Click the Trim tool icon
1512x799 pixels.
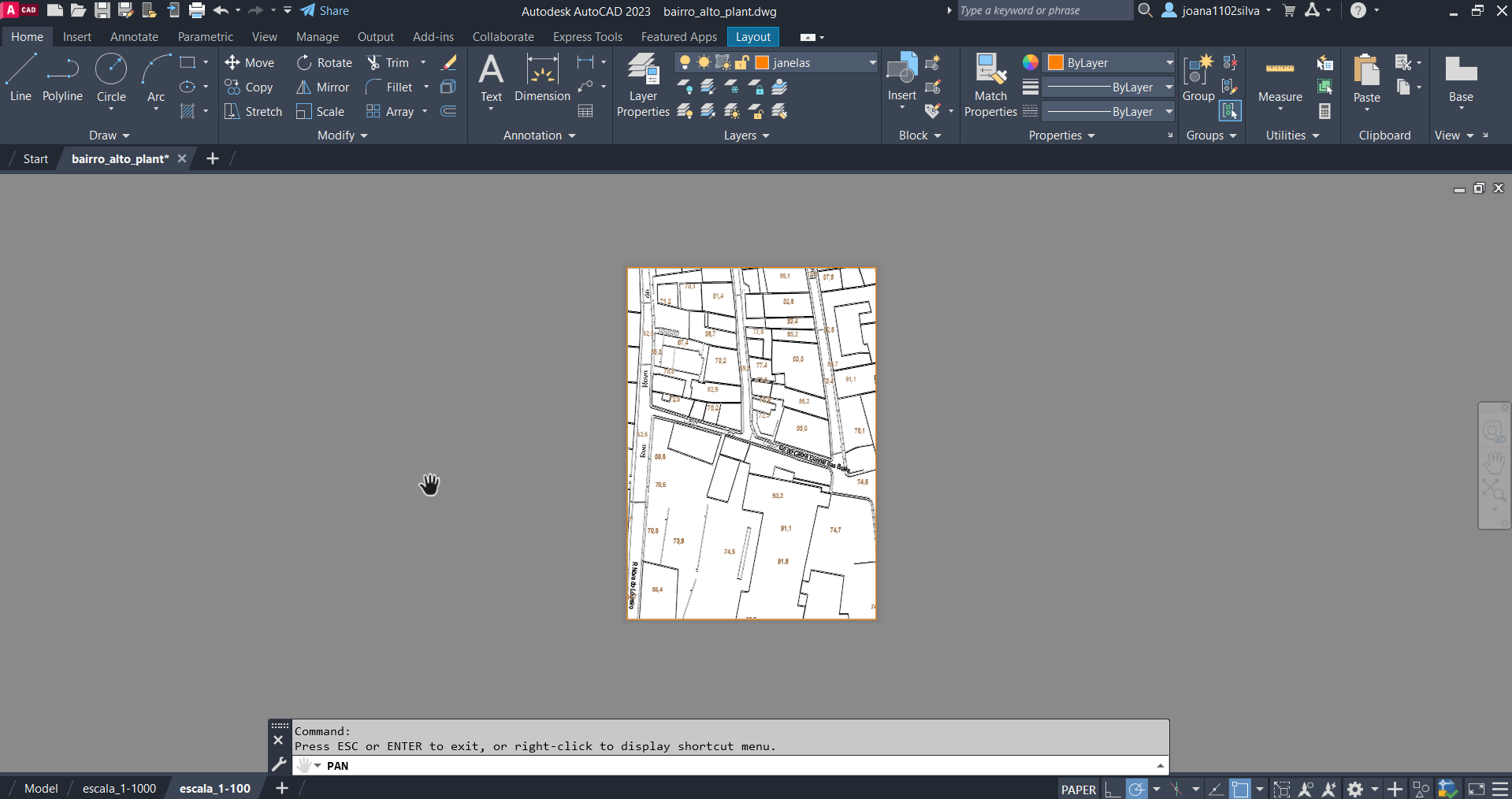374,63
